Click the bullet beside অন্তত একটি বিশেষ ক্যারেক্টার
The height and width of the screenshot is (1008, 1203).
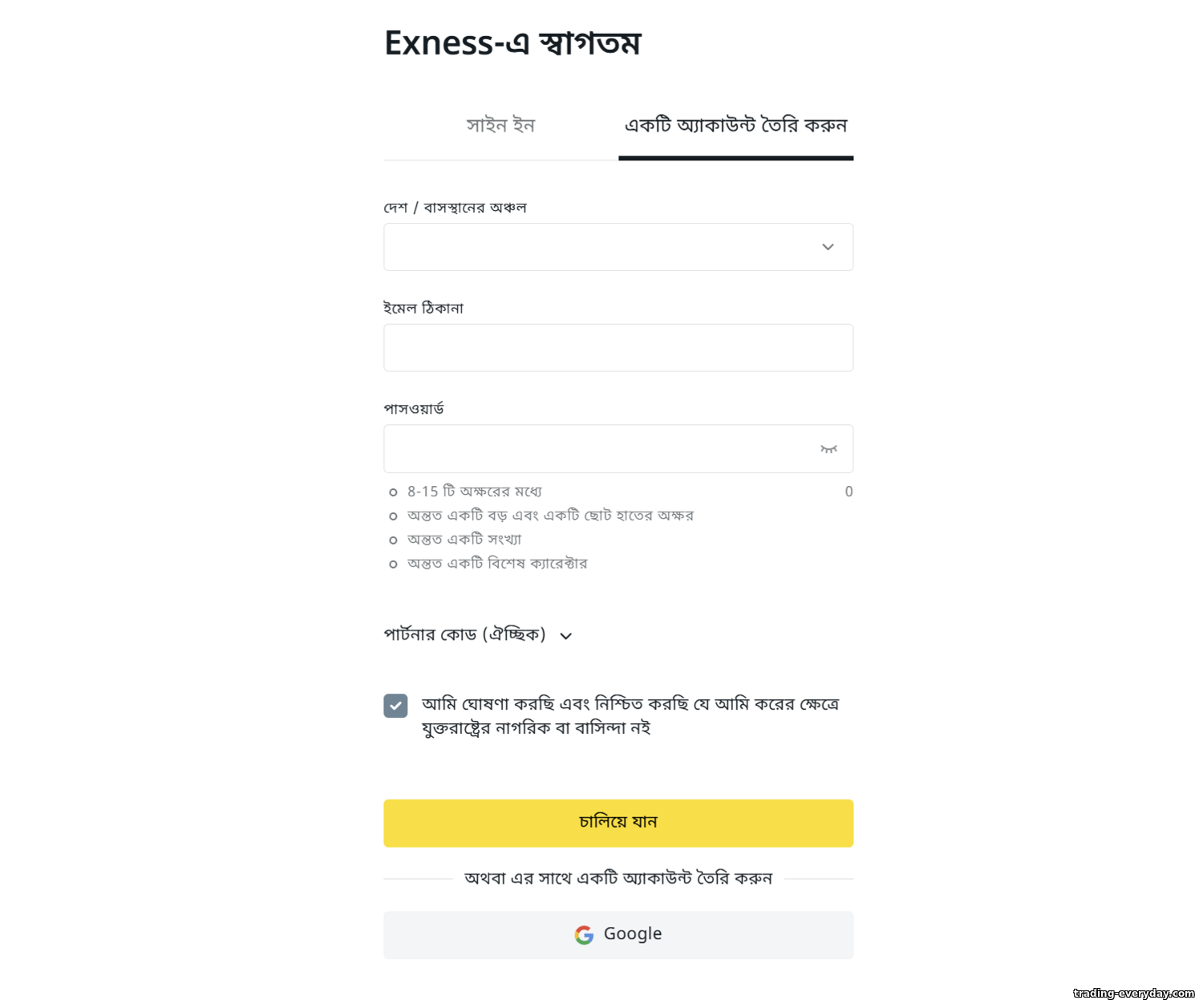point(393,565)
